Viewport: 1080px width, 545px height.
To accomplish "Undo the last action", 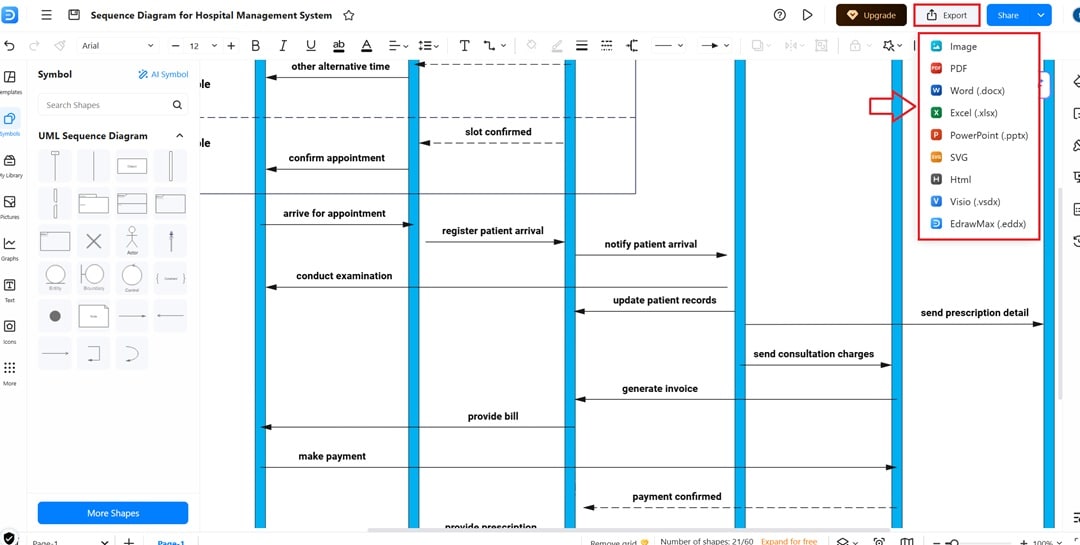I will coord(9,45).
